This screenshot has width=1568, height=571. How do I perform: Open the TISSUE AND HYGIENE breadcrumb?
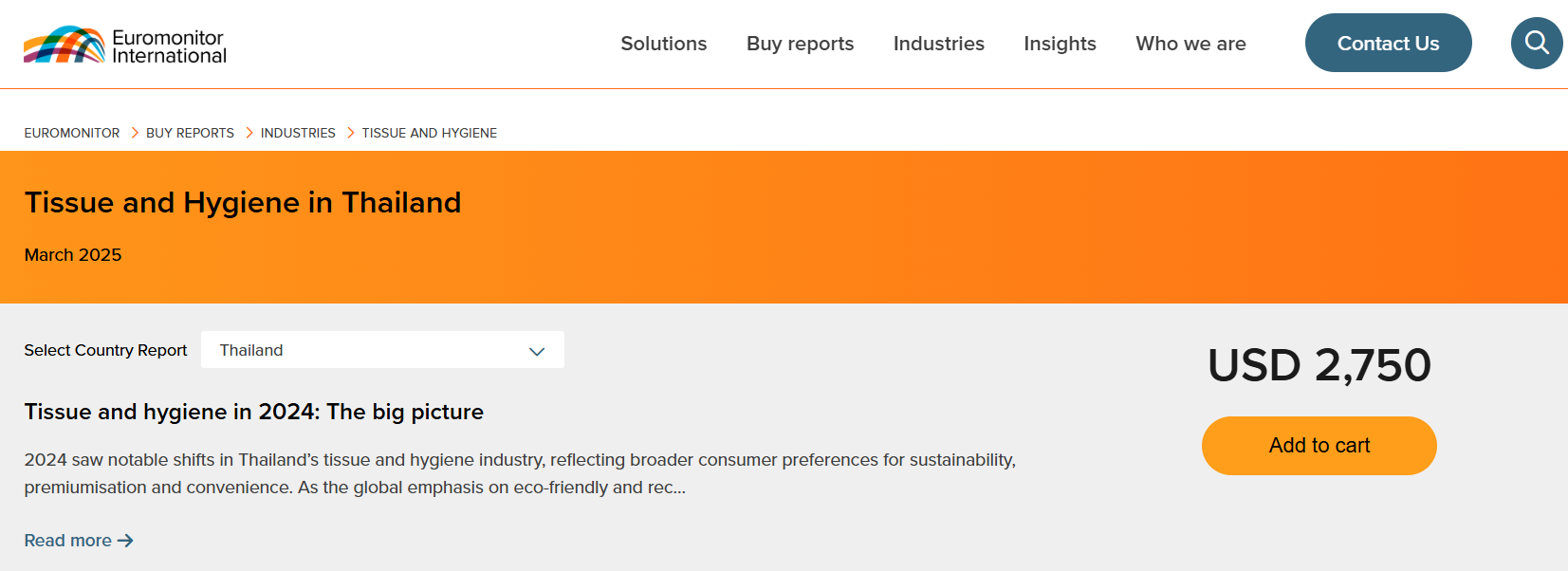[429, 133]
